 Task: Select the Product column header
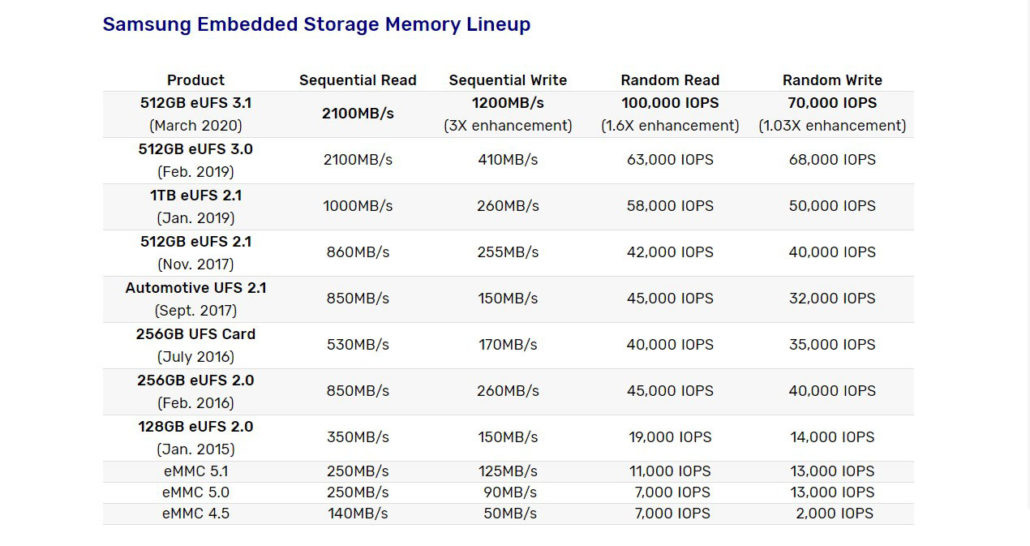[196, 80]
